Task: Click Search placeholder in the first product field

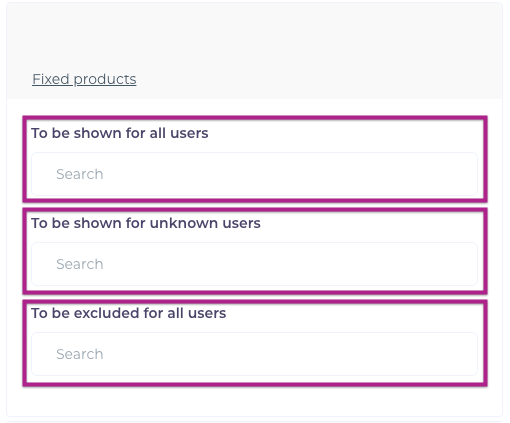Action: (80, 174)
